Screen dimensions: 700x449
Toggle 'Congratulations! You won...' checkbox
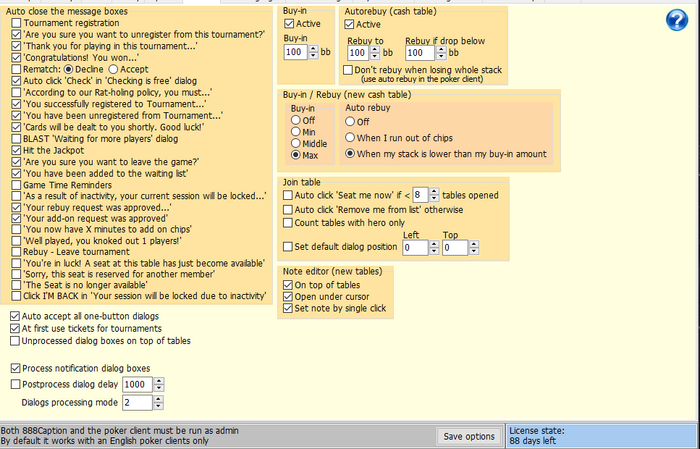16,58
